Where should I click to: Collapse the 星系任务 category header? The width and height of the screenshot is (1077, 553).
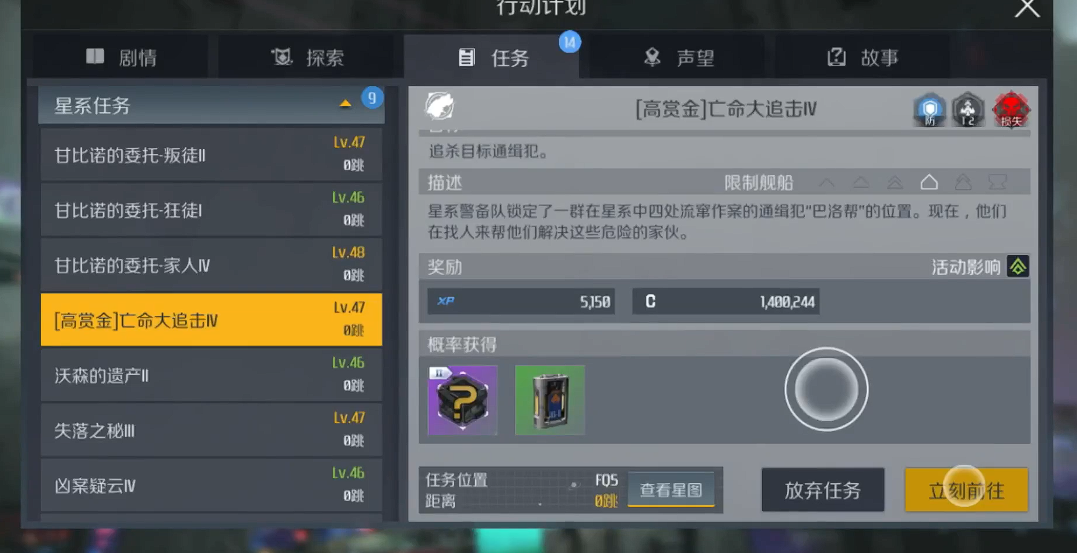coord(212,105)
